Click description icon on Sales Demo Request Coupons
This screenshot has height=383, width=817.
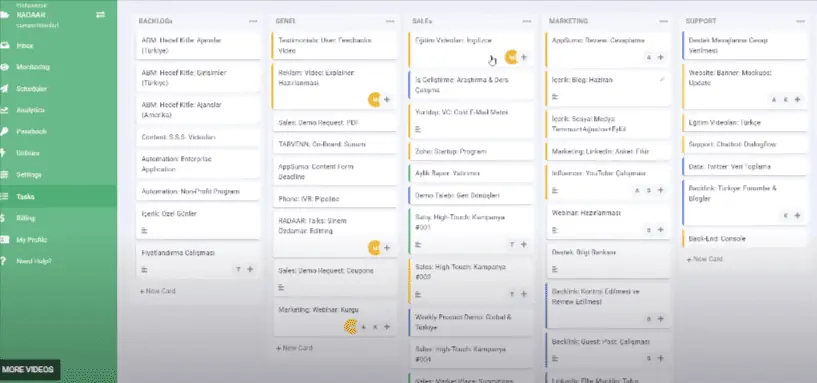pos(281,287)
